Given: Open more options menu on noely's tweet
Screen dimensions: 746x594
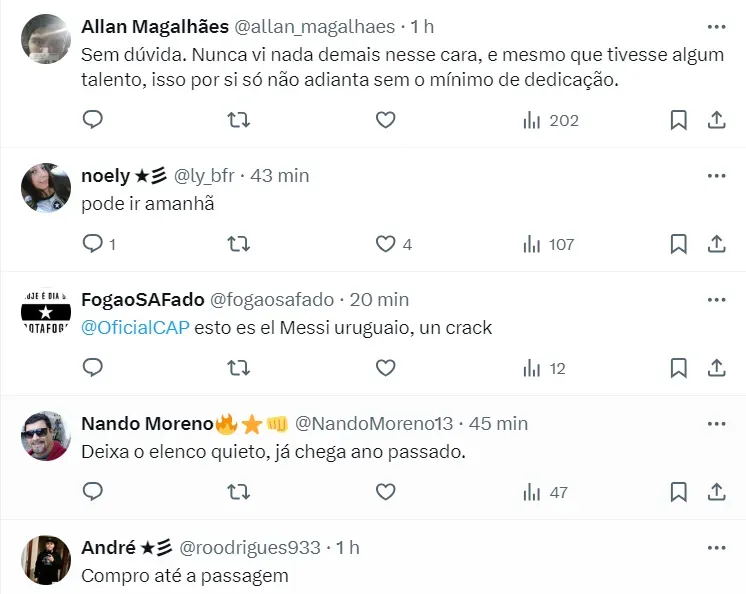Looking at the screenshot, I should (716, 175).
